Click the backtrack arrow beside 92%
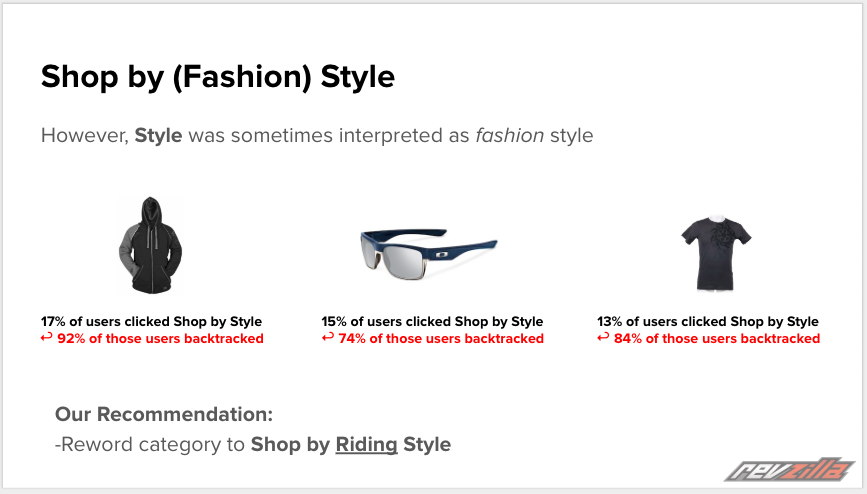 46,338
